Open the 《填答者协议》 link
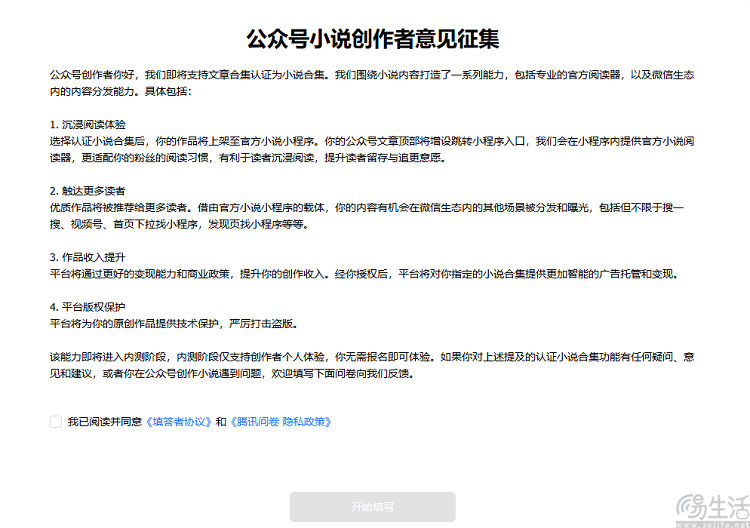This screenshot has height=528, width=750. [178, 421]
